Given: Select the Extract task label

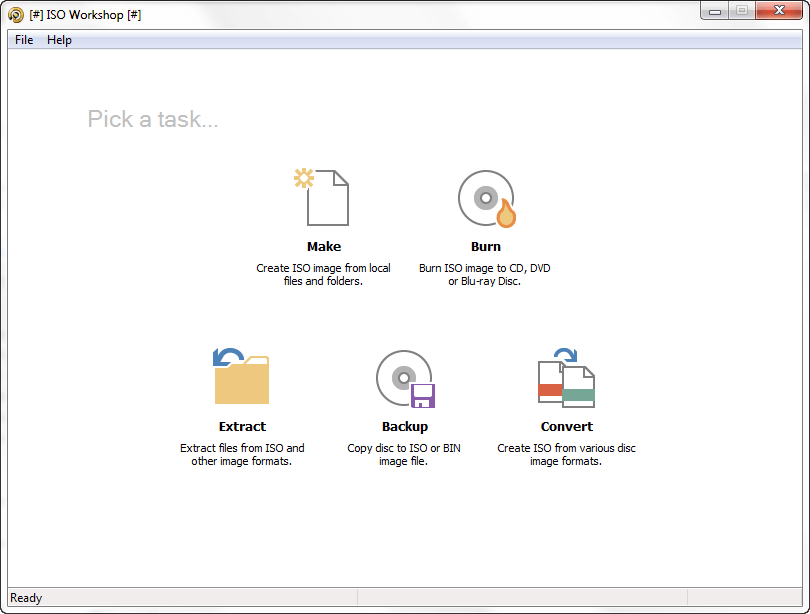Looking at the screenshot, I should pos(242,427).
